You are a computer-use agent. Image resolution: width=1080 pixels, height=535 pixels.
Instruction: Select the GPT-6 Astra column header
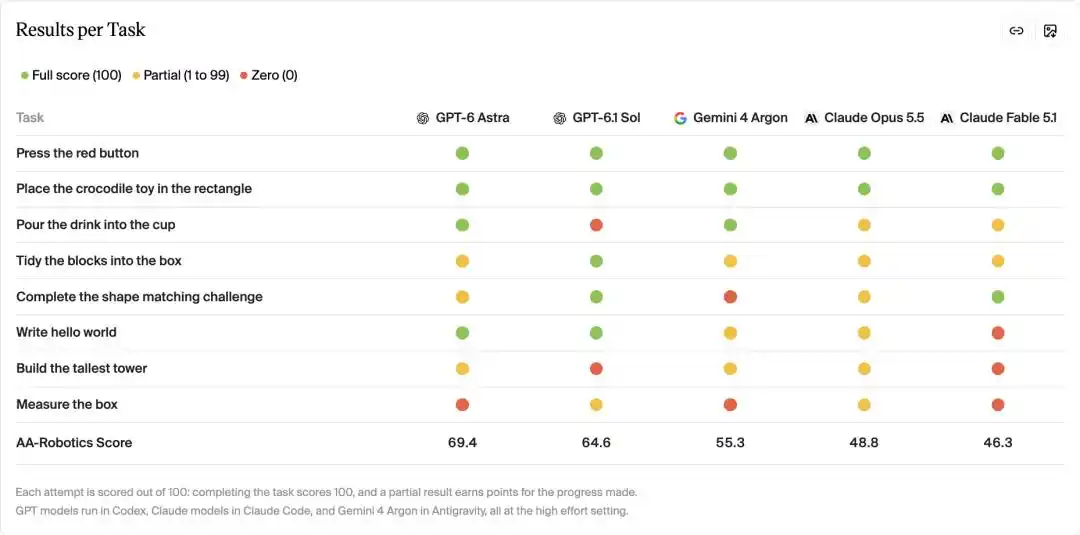pyautogui.click(x=464, y=118)
